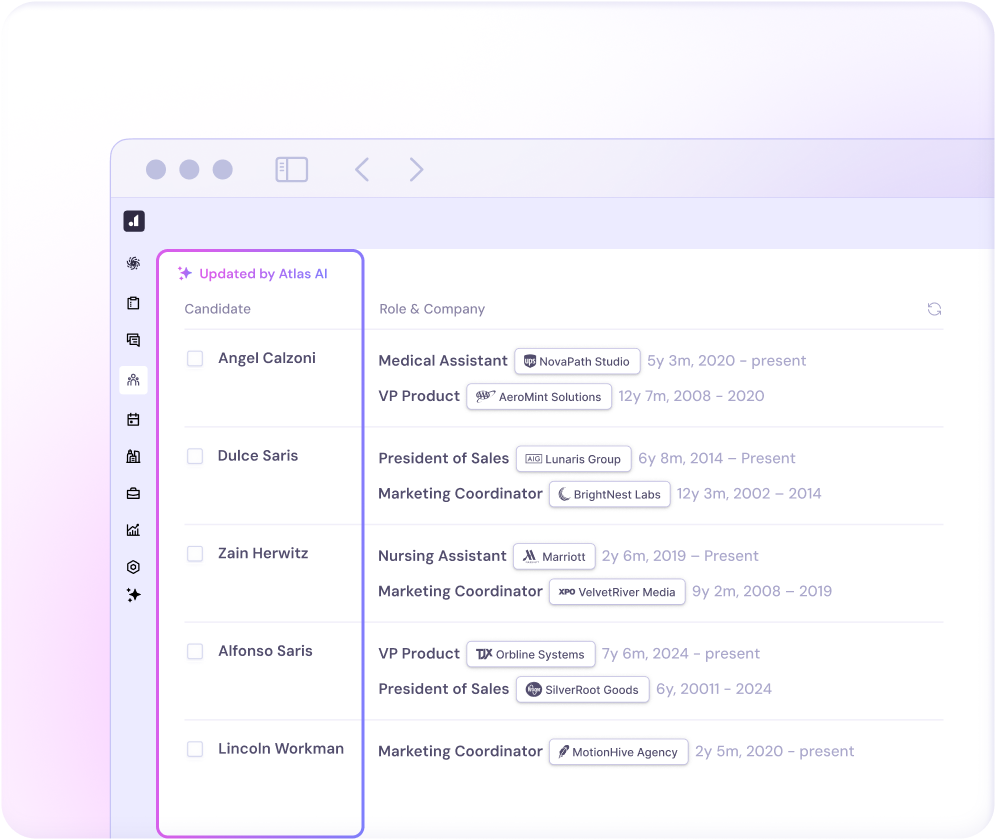Click the Candidate column header
Image resolution: width=996 pixels, height=840 pixels.
coord(217,309)
